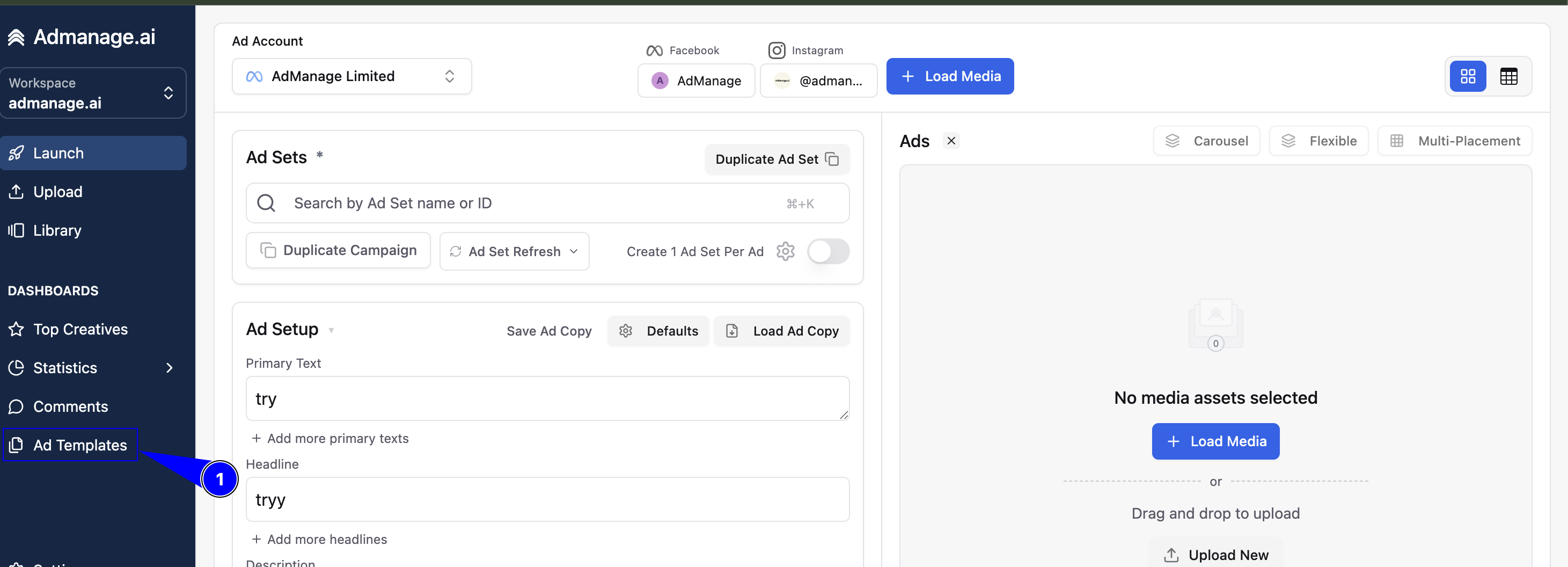1568x567 pixels.
Task: Open Create 1 Ad Set Per Ad settings gear
Action: coord(785,251)
